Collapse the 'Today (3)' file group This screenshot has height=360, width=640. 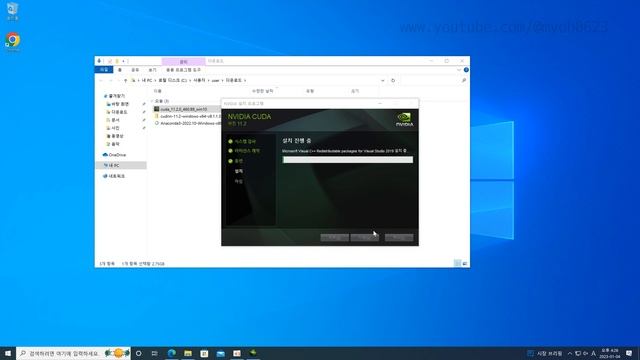tap(152, 101)
